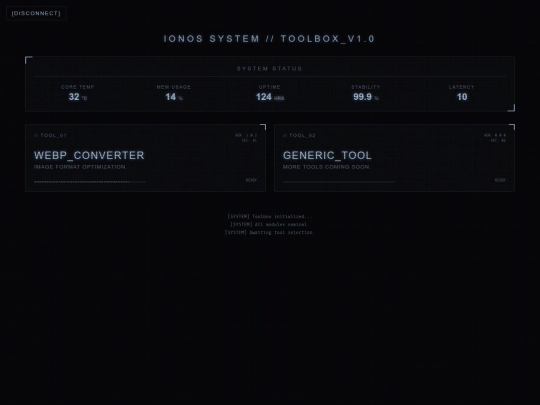Open the GENERIC_TOOL card
The image size is (540, 405).
[x=394, y=158]
